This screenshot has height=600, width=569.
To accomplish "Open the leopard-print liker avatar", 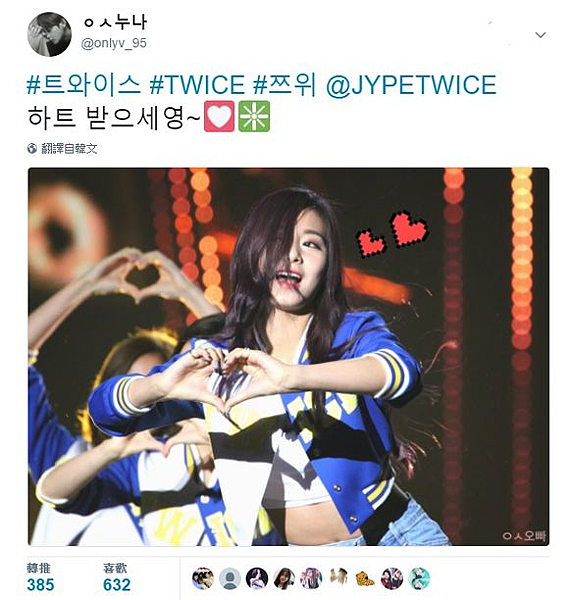I will coord(365,578).
